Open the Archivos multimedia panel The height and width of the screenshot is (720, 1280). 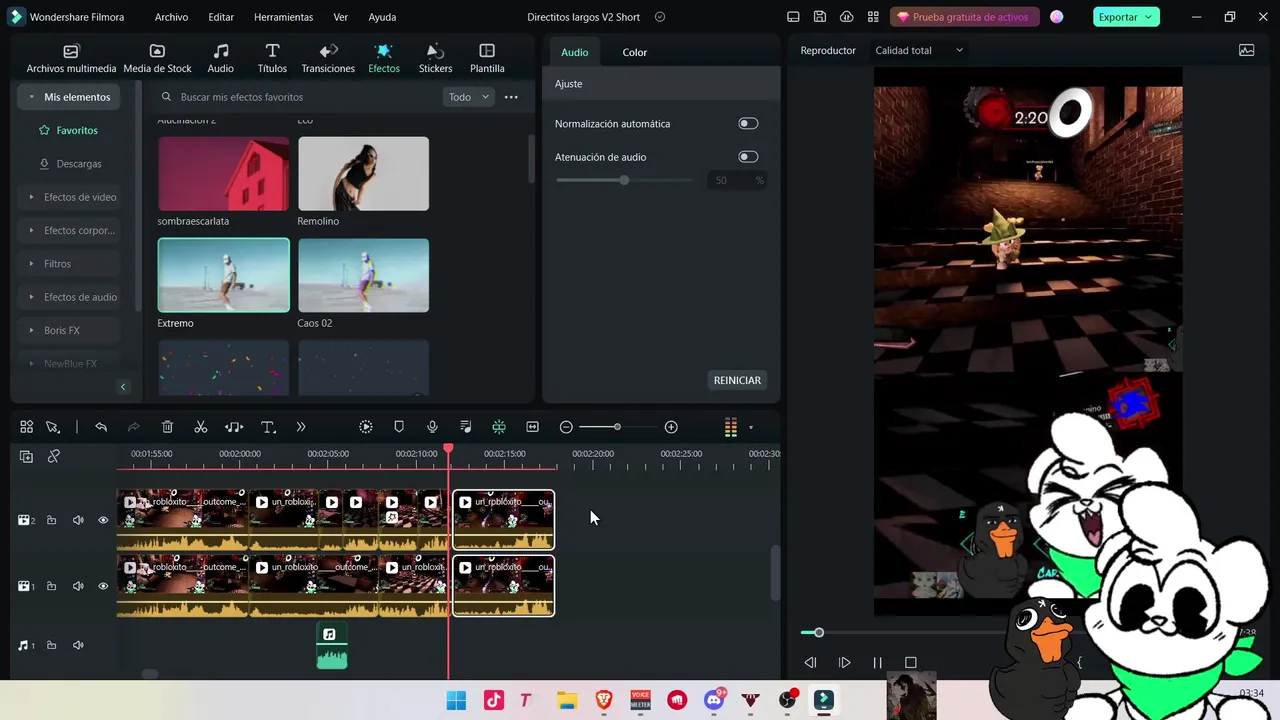[x=71, y=59]
